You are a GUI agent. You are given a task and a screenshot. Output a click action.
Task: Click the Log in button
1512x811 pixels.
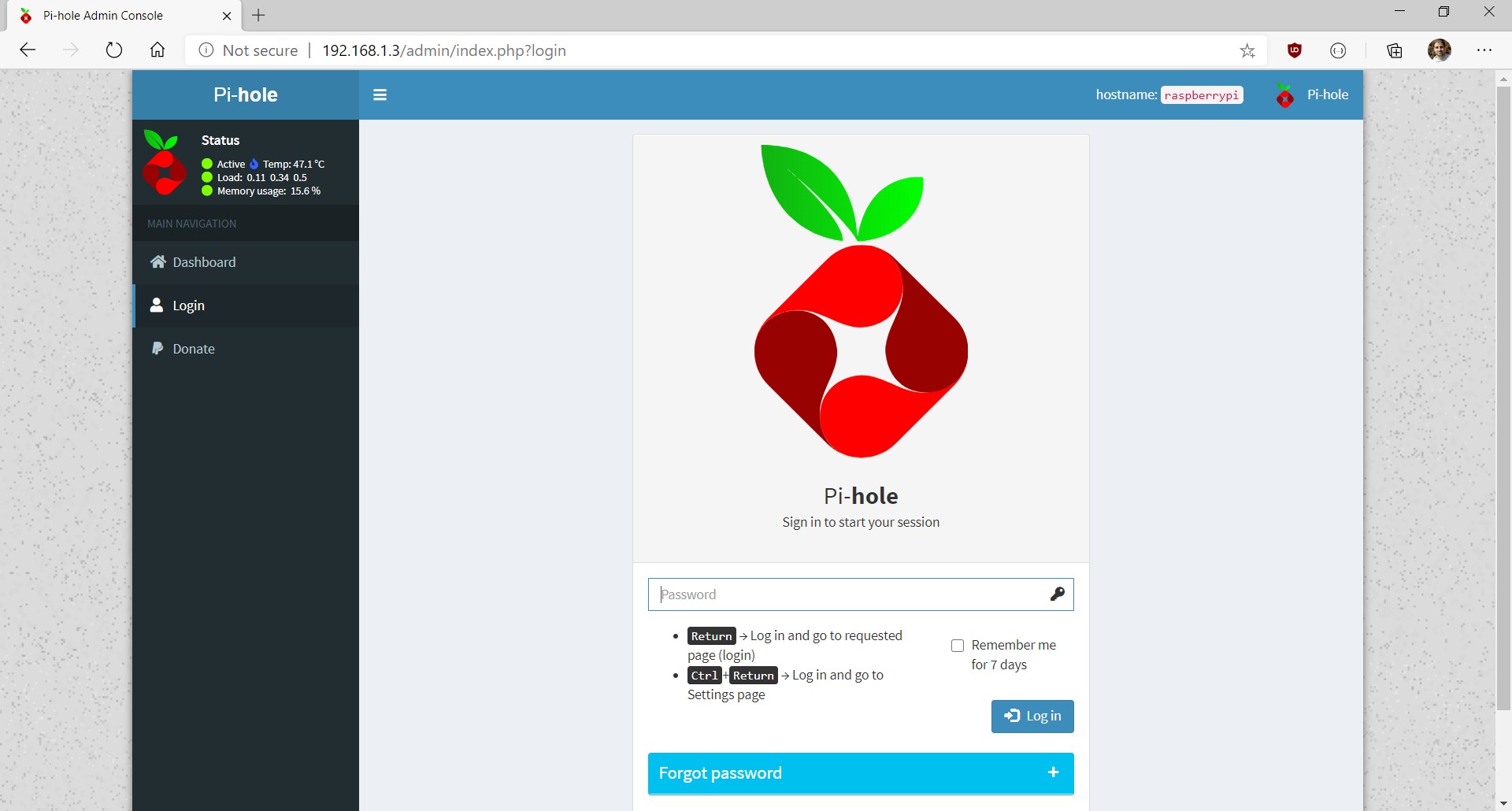[1032, 717]
